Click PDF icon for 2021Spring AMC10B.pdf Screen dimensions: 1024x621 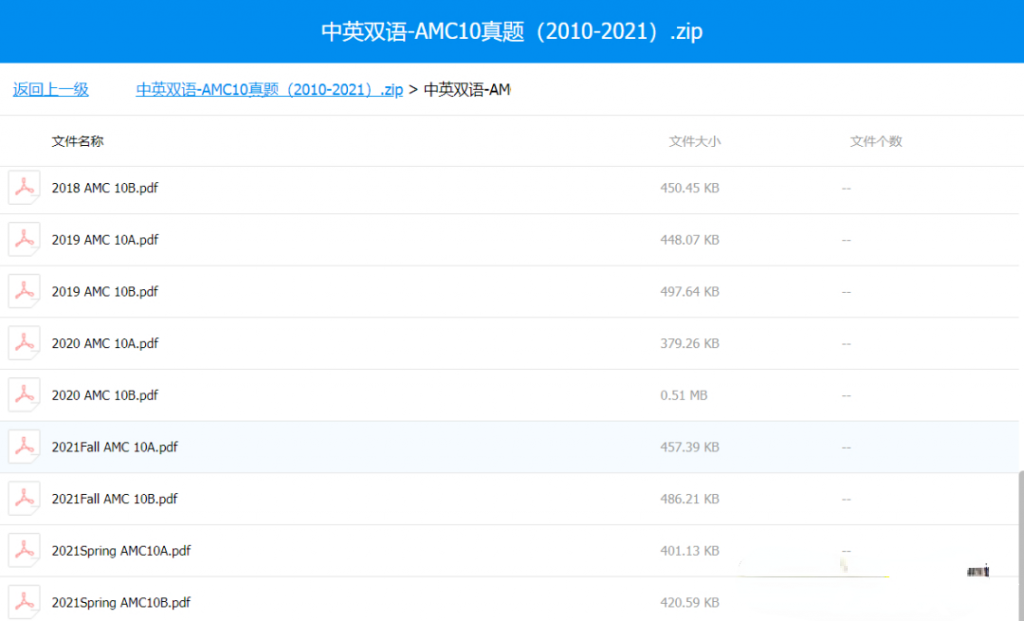tap(24, 602)
